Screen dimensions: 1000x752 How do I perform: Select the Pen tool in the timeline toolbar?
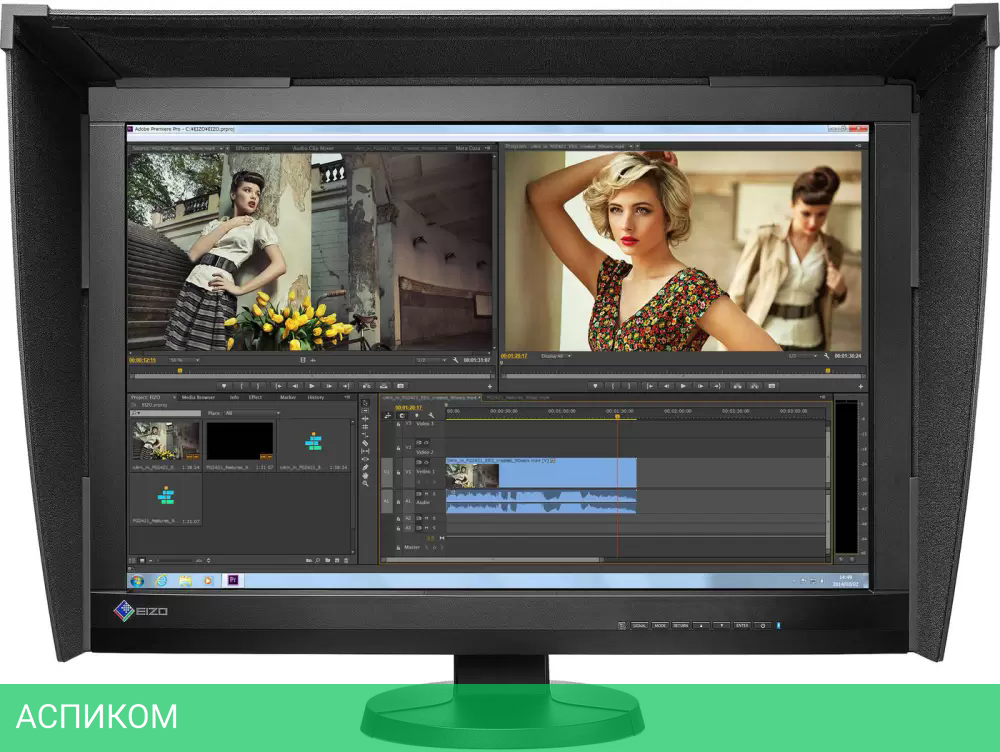click(x=365, y=466)
